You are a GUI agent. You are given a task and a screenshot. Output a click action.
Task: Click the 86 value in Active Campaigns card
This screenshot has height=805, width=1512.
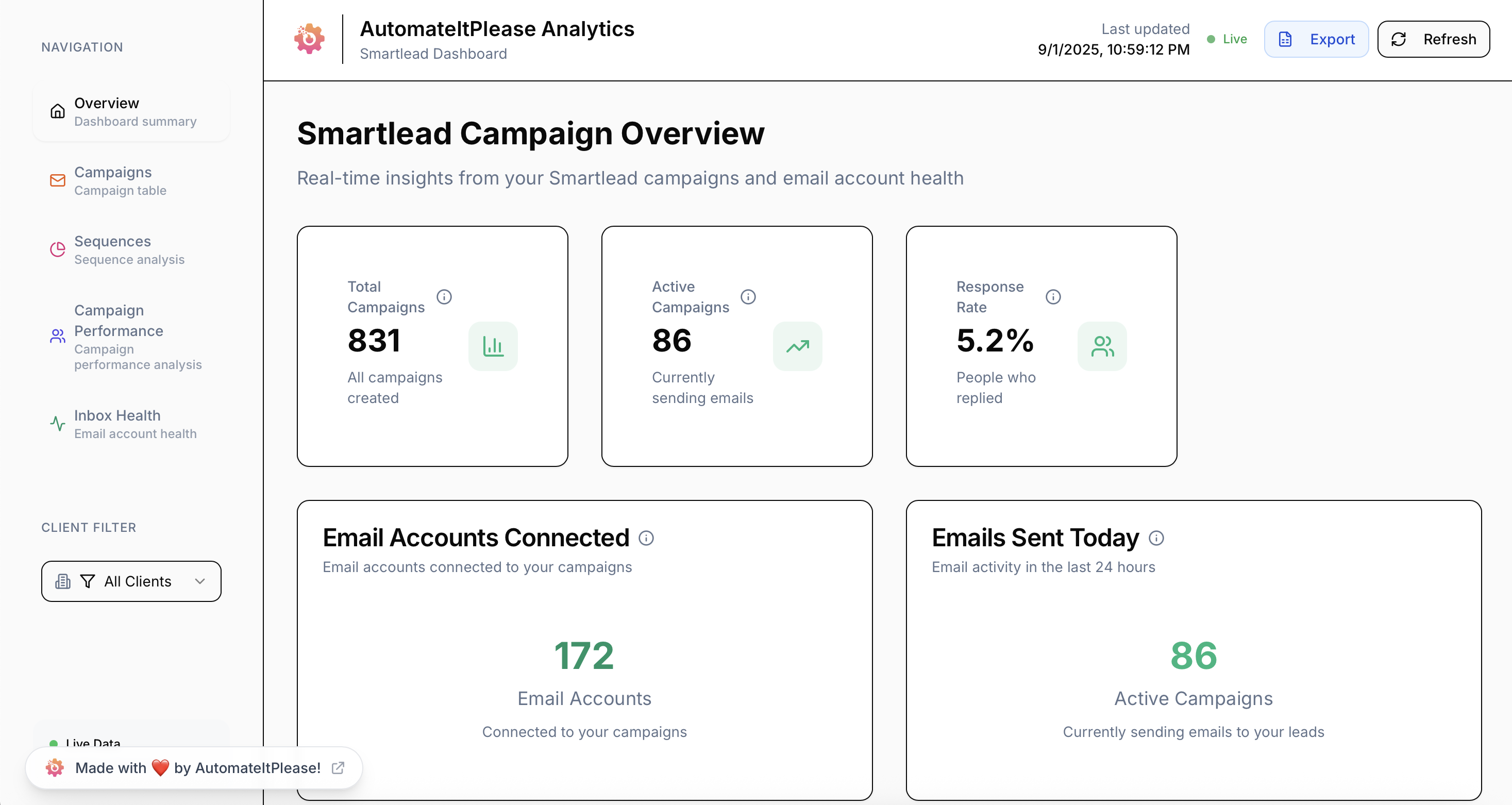[x=671, y=341]
